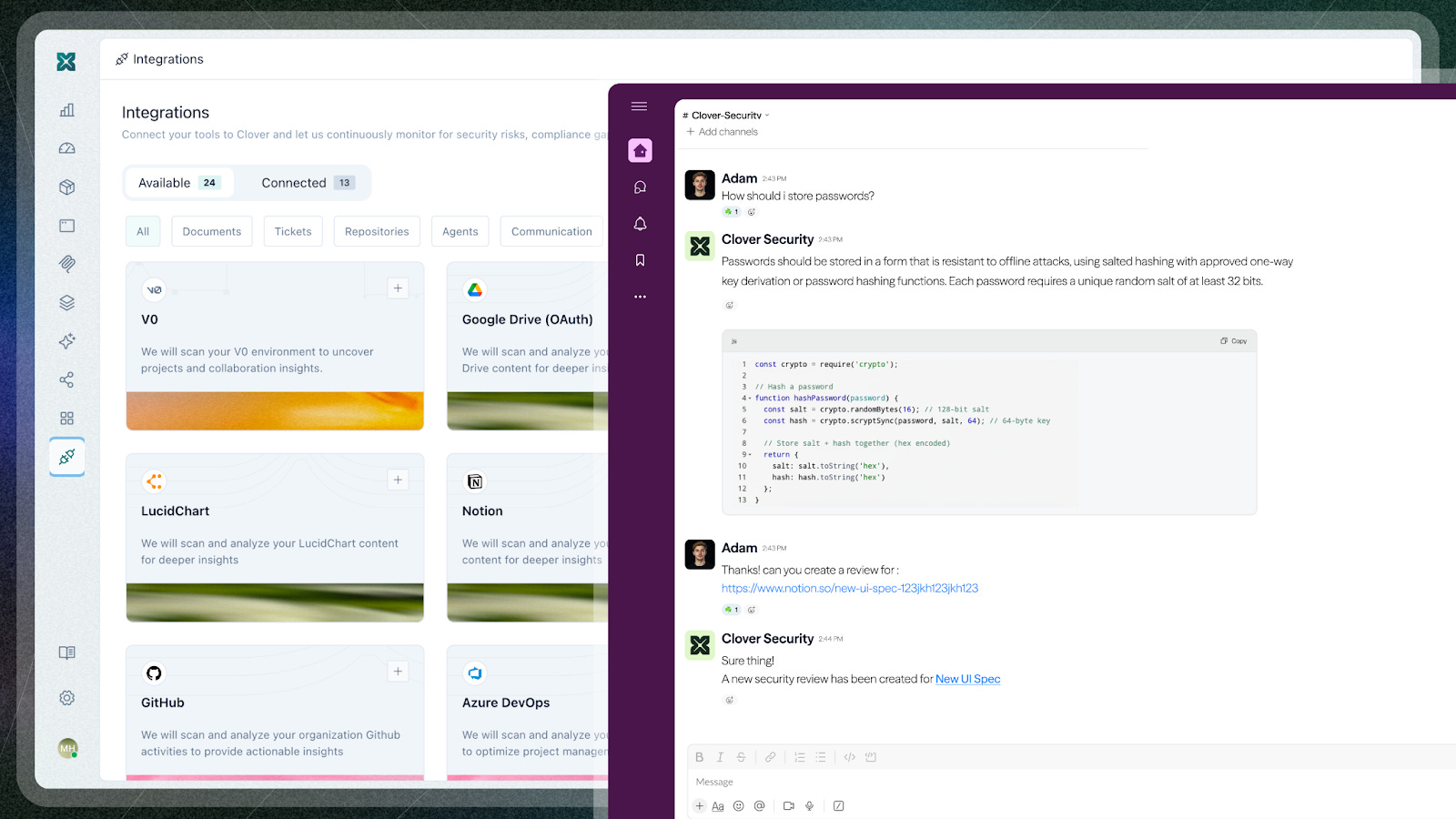Switch to the Connected tab
This screenshot has height=819, width=1456.
(308, 183)
